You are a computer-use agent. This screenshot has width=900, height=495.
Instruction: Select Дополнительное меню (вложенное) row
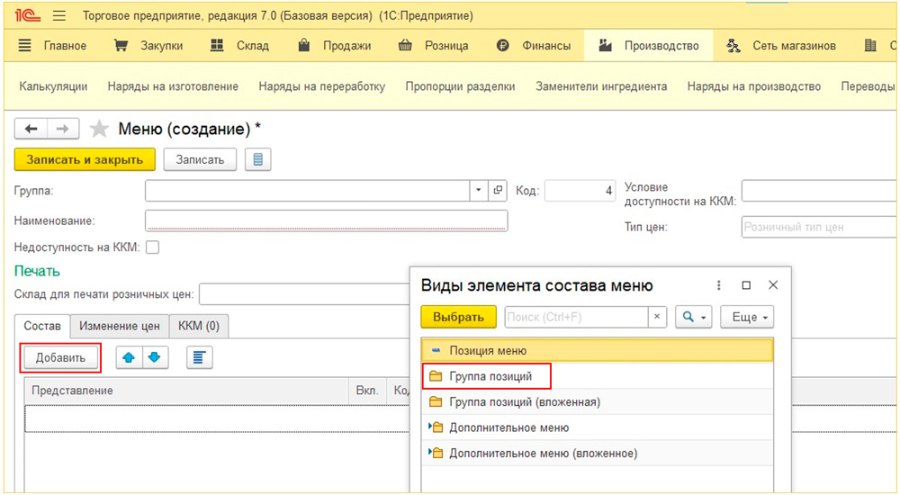tap(597, 453)
